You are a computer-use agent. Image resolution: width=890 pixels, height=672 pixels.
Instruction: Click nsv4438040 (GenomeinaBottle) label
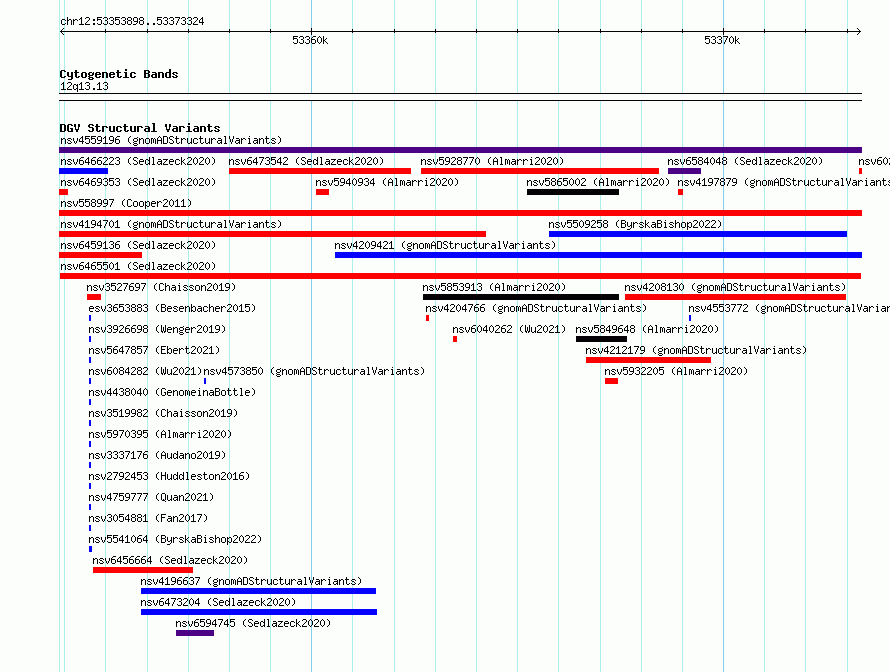click(x=172, y=392)
